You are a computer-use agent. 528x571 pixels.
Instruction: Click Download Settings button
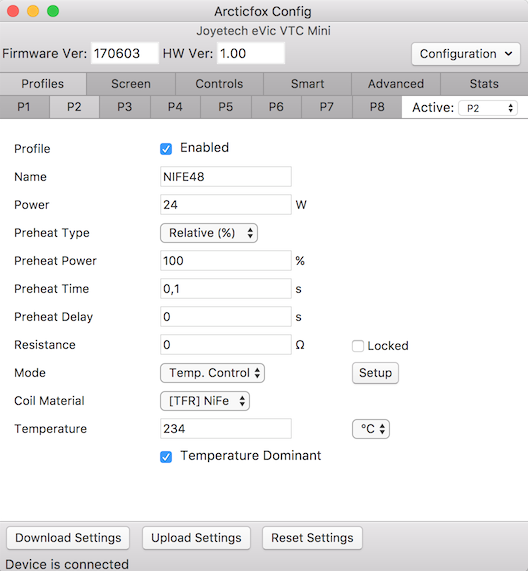click(68, 538)
